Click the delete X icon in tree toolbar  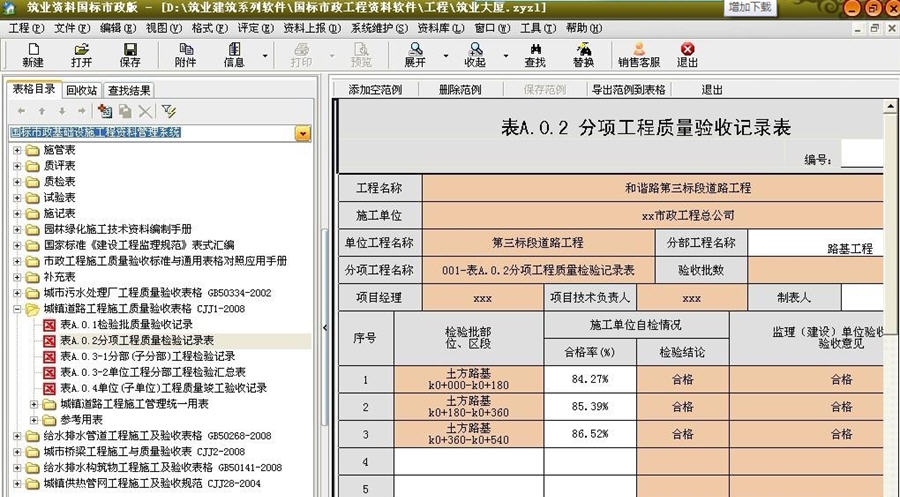tap(146, 111)
